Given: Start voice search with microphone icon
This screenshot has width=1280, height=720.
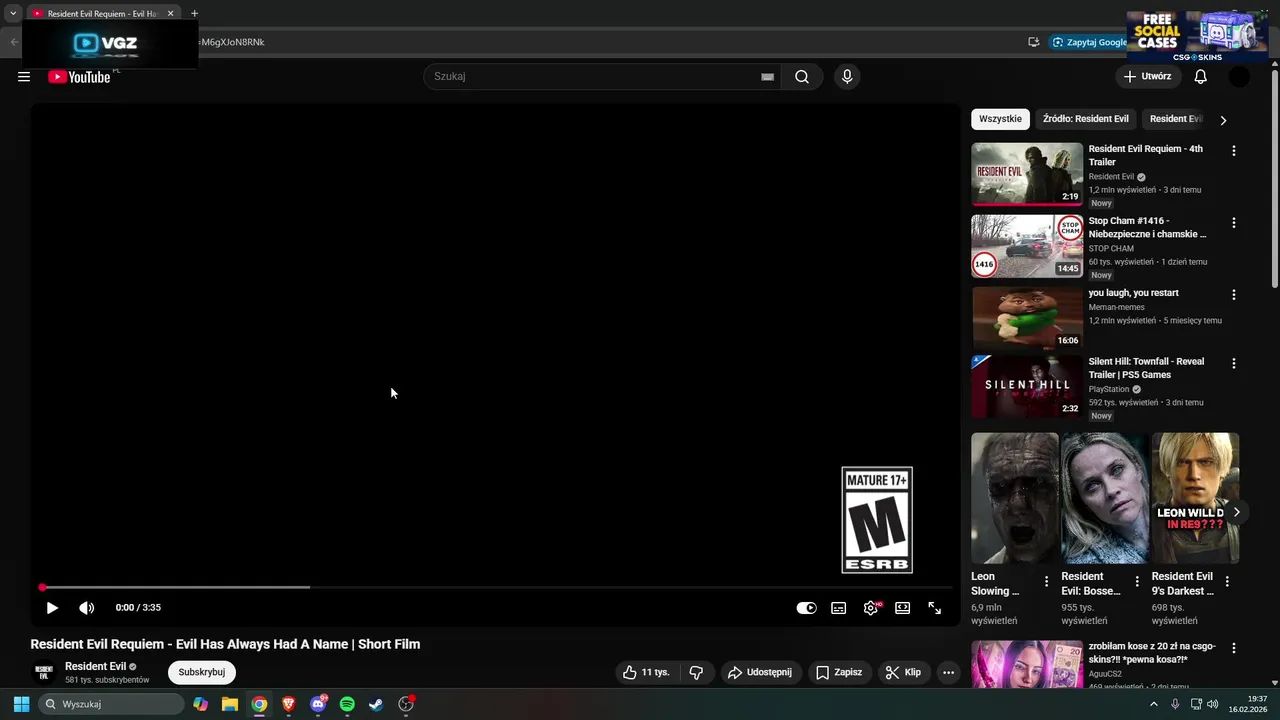Looking at the screenshot, I should (847, 77).
